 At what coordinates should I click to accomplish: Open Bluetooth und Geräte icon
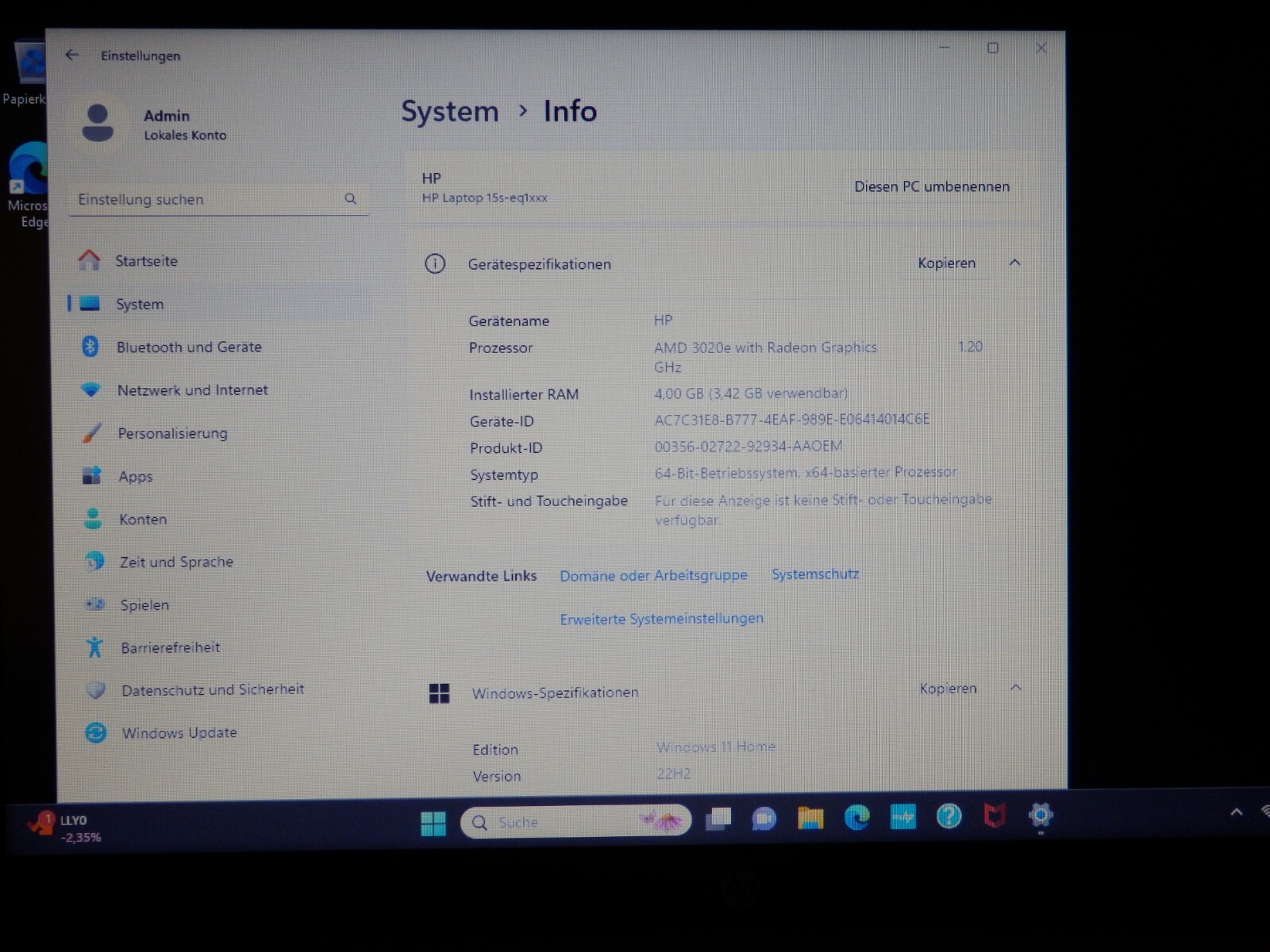point(90,346)
